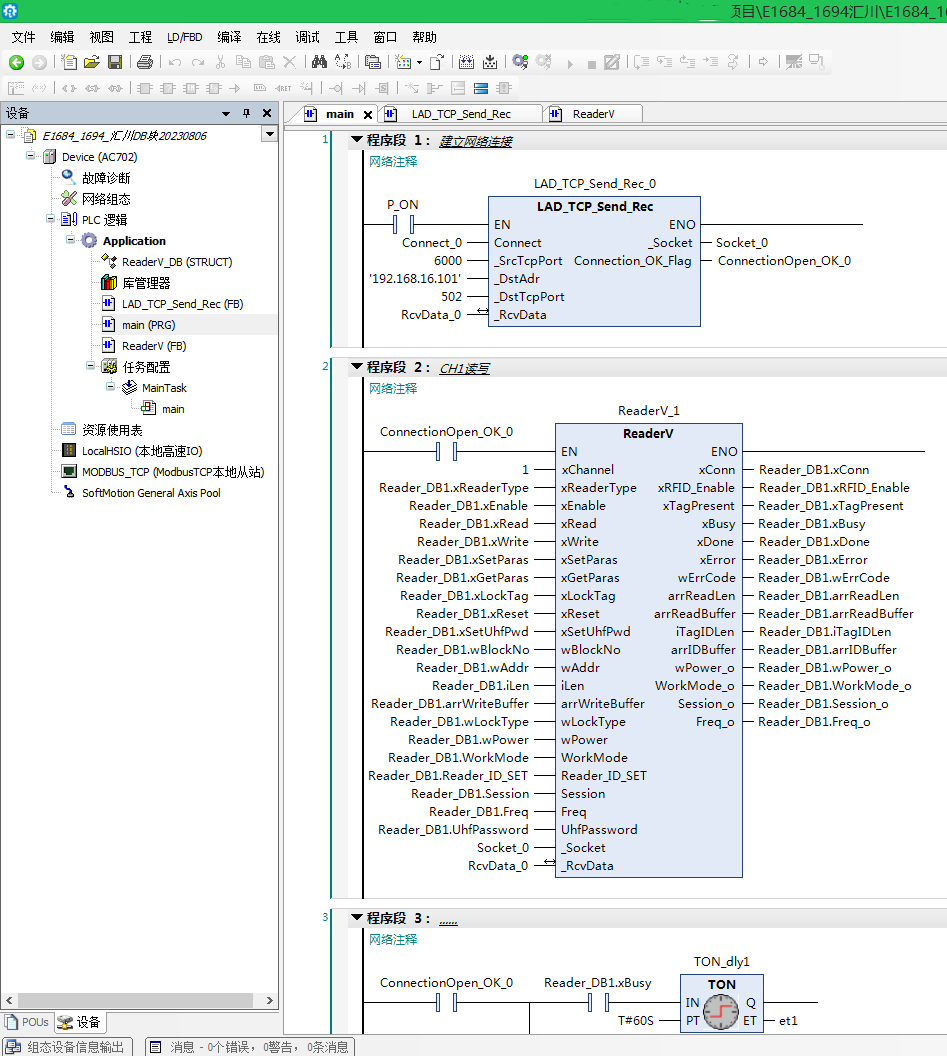Collapse the Device (AC702) tree node
947x1056 pixels.
pyautogui.click(x=31, y=157)
